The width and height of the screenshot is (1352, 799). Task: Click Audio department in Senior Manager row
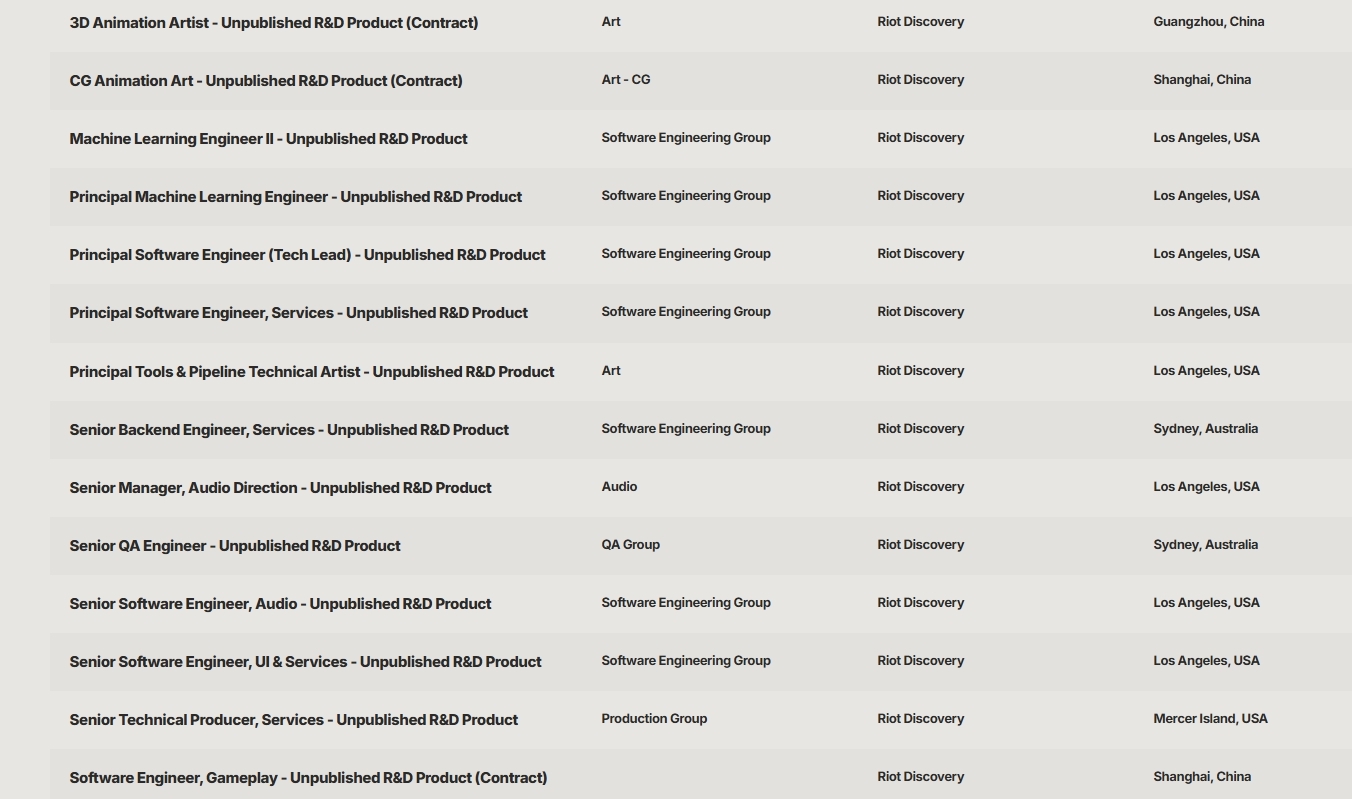tap(619, 487)
